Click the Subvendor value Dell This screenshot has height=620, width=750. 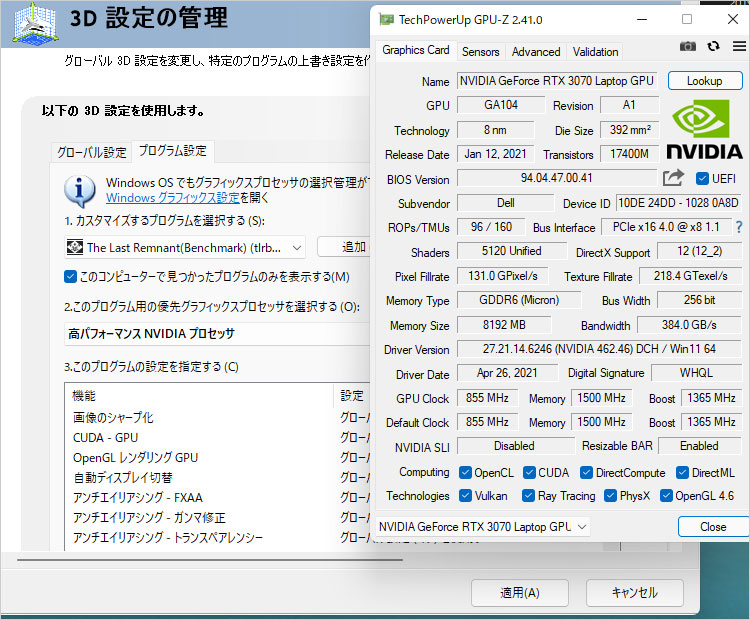[x=506, y=203]
